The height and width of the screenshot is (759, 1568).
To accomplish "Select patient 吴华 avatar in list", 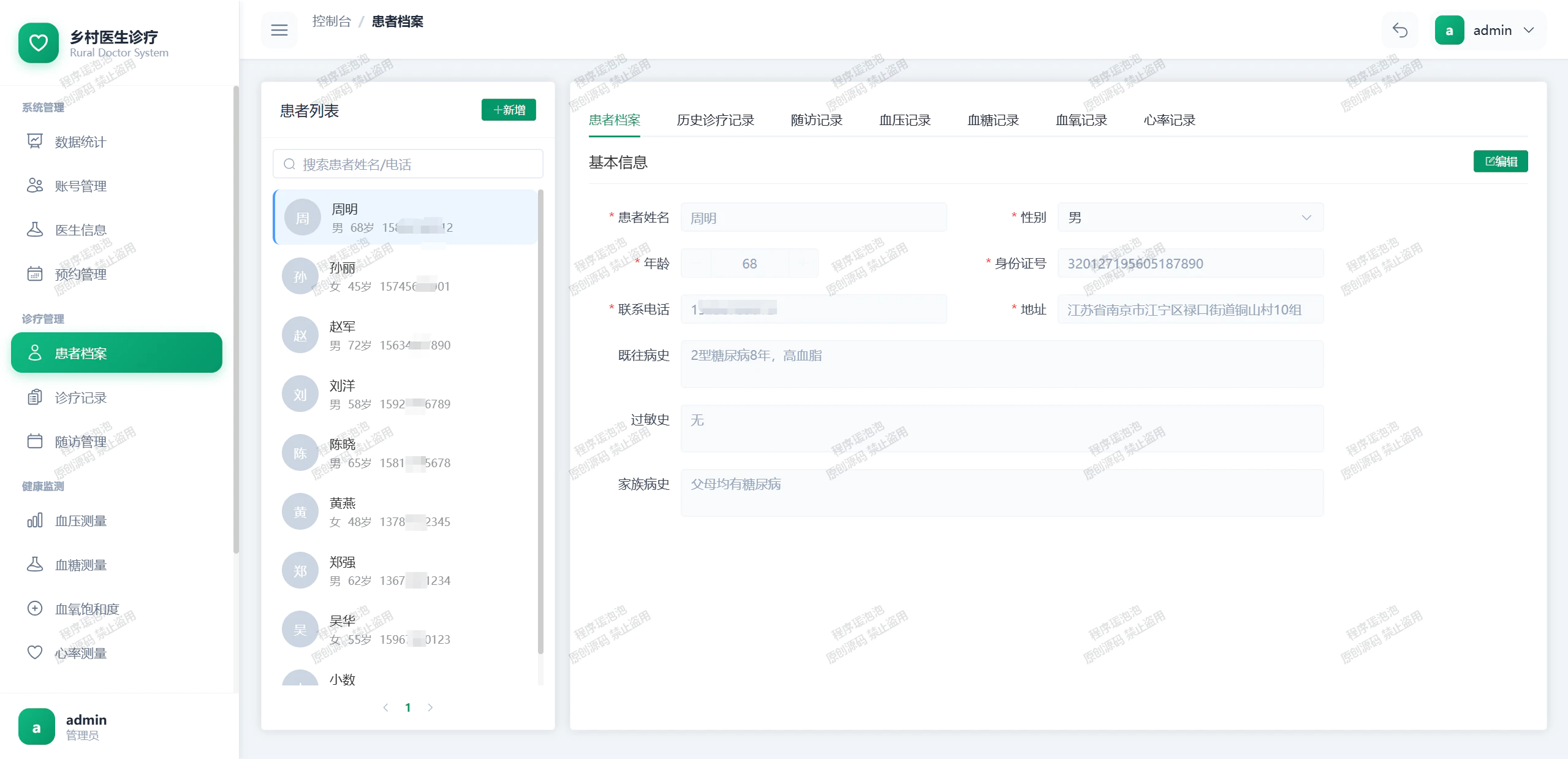I will [x=300, y=630].
